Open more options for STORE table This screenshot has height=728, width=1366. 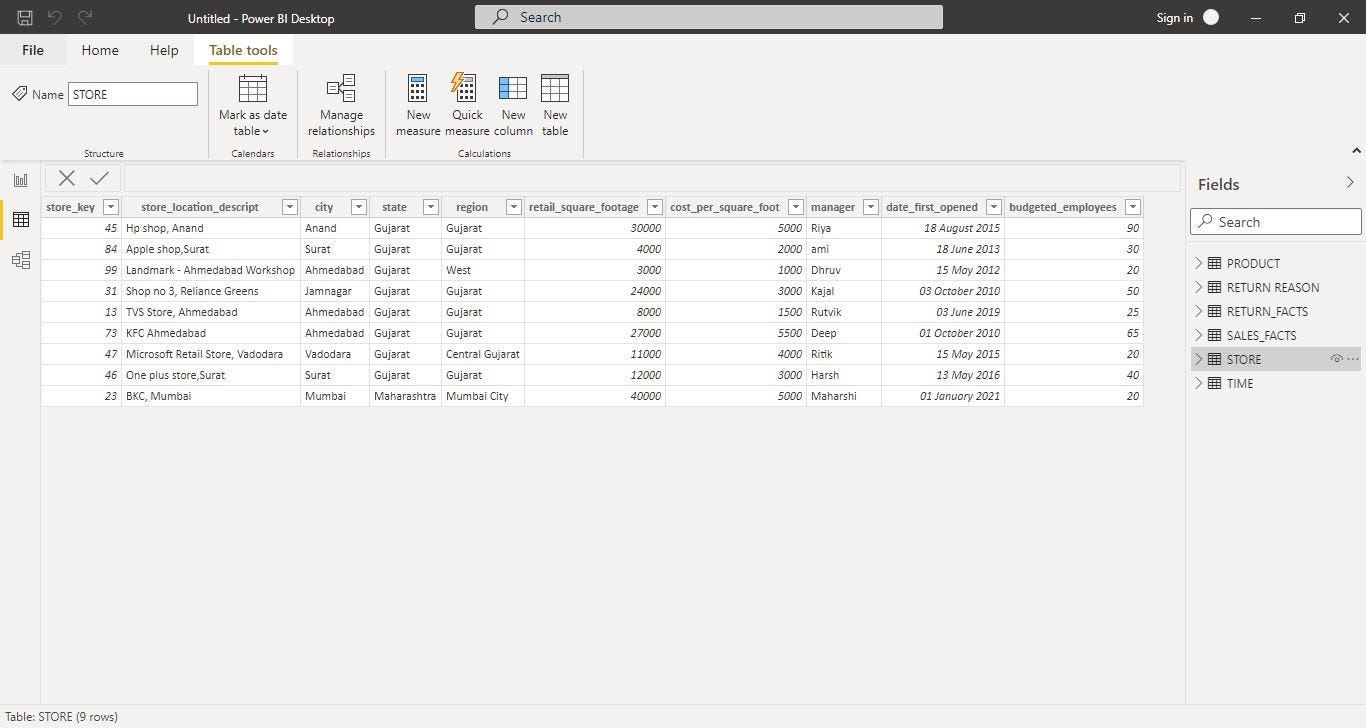point(1353,359)
